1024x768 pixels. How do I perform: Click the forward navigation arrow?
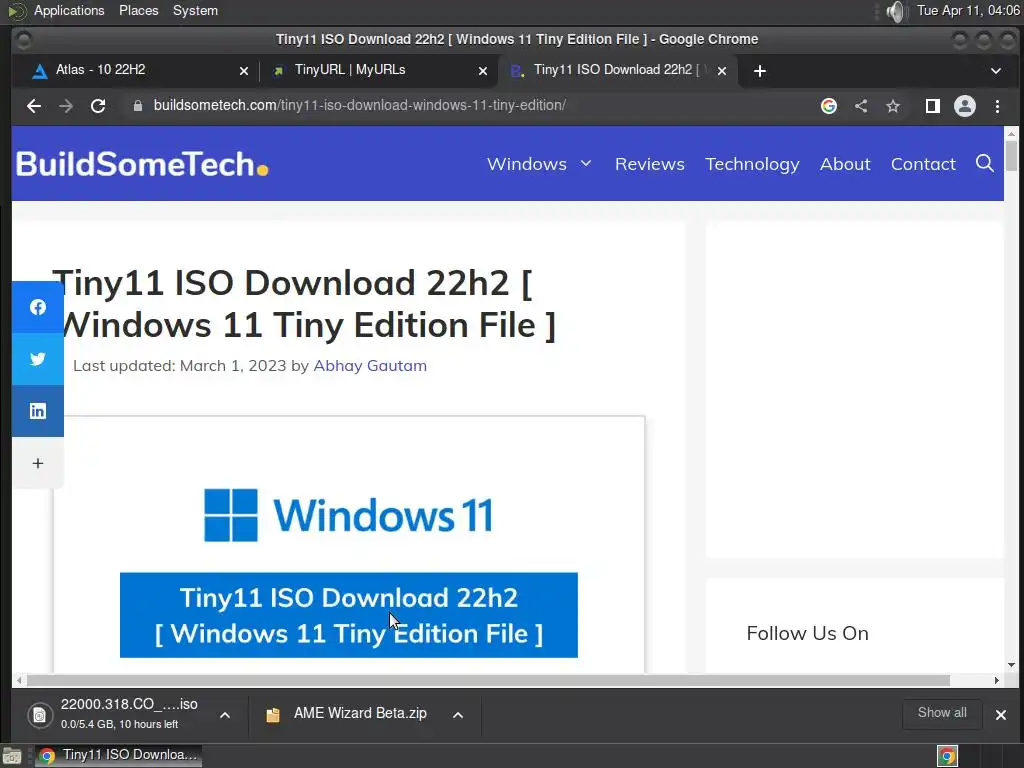coord(65,106)
